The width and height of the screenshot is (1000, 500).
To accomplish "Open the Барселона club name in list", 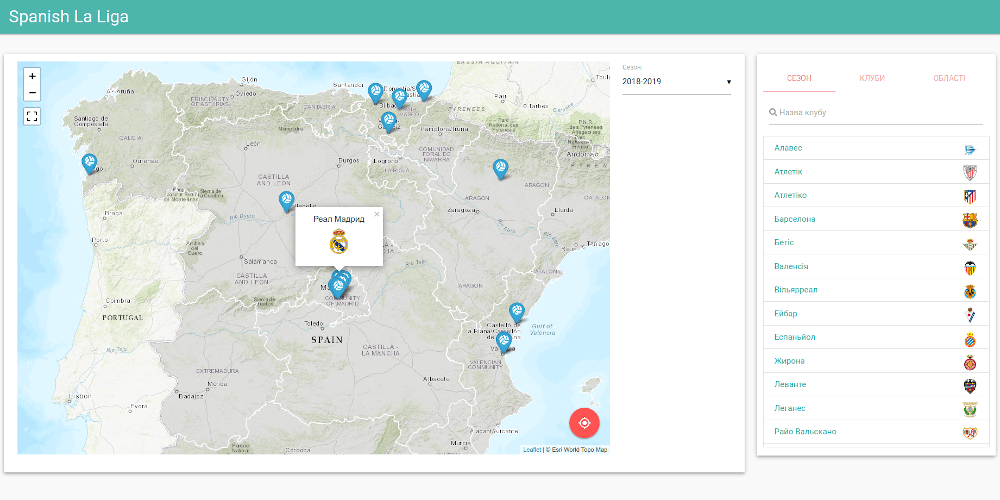I will click(x=795, y=219).
